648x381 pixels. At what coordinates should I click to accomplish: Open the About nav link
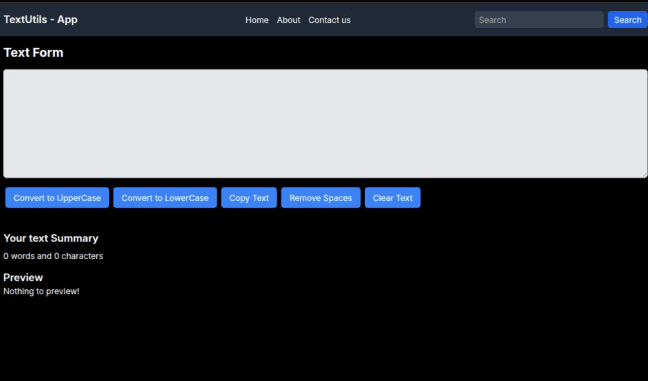click(288, 20)
